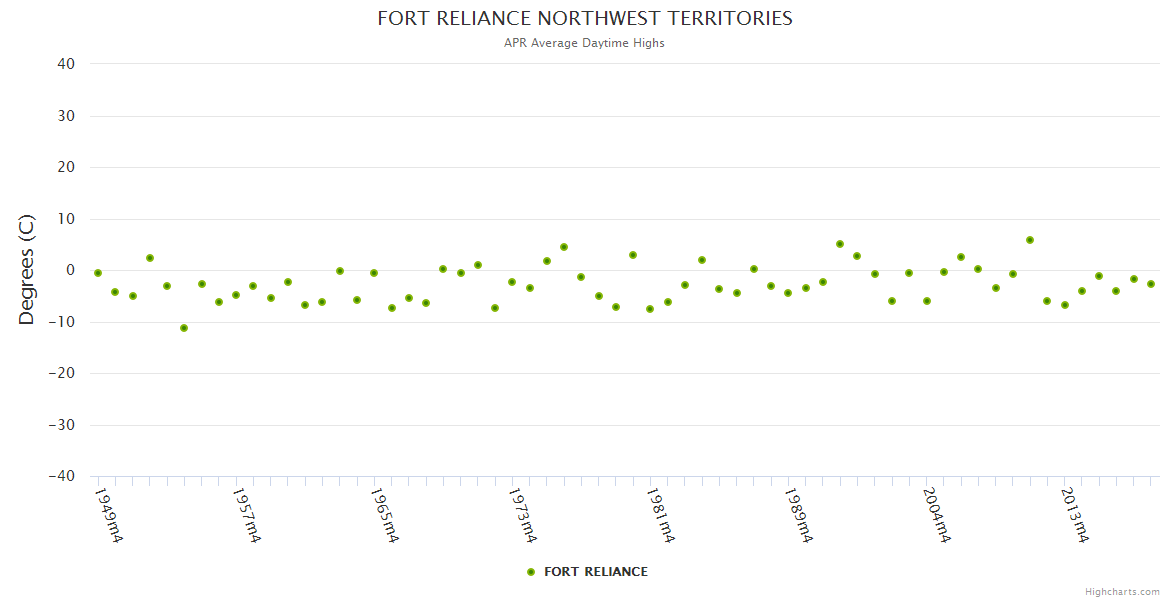Click the 40 label on the y-axis
Viewport: 1170px width, 600px height.
click(x=66, y=64)
